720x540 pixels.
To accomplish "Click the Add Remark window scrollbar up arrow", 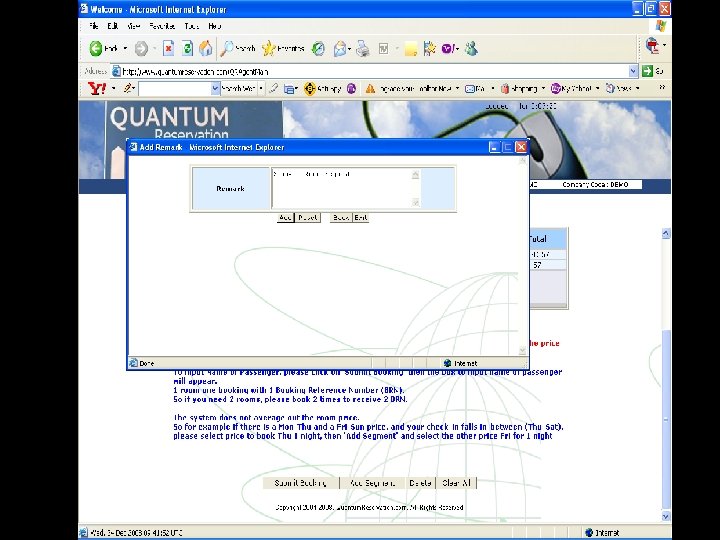I will pos(522,161).
